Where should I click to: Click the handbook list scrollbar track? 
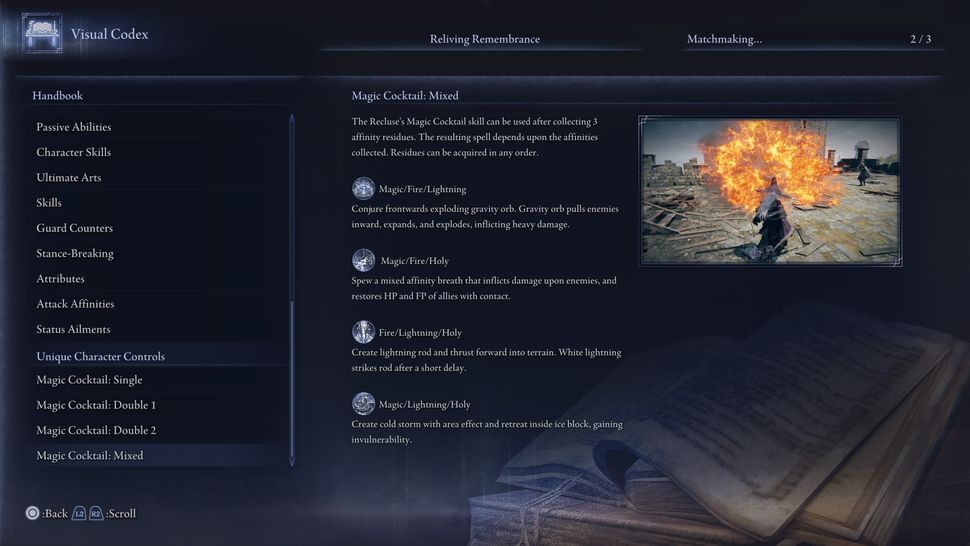[292, 290]
